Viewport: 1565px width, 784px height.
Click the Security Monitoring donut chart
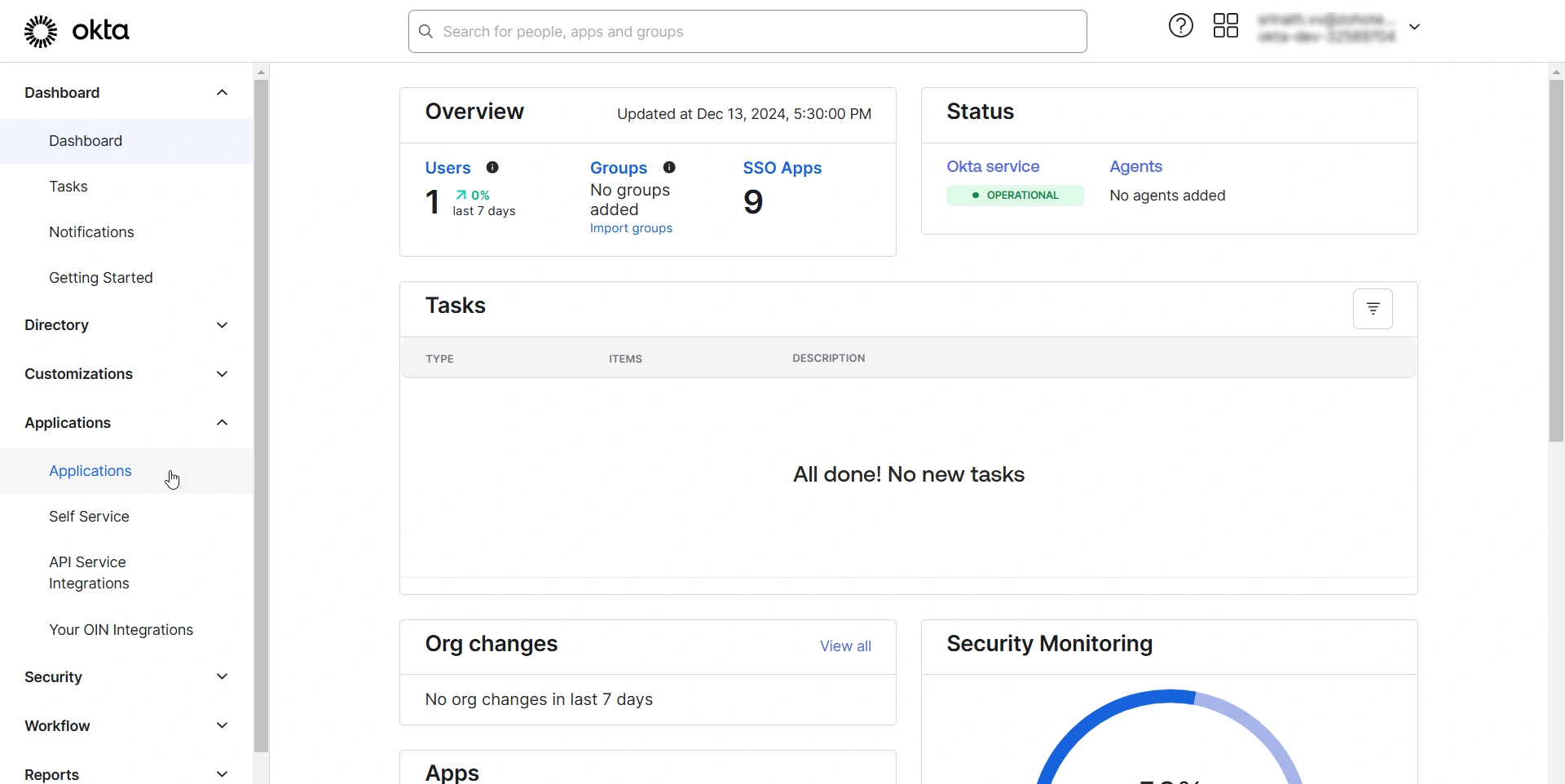pyautogui.click(x=1168, y=738)
